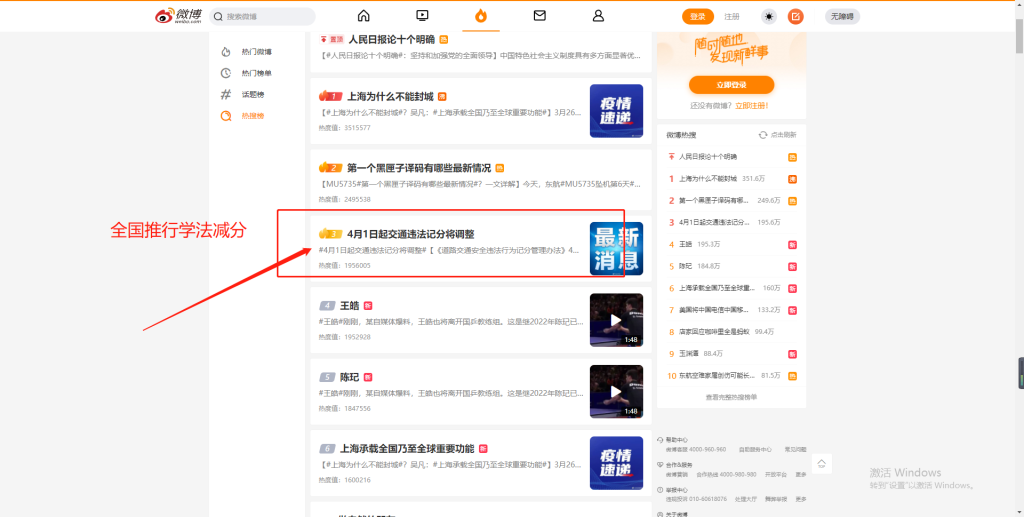Image resolution: width=1024 pixels, height=517 pixels.
Task: Open pinned topic 人民日报论十个明确
Action: point(391,39)
